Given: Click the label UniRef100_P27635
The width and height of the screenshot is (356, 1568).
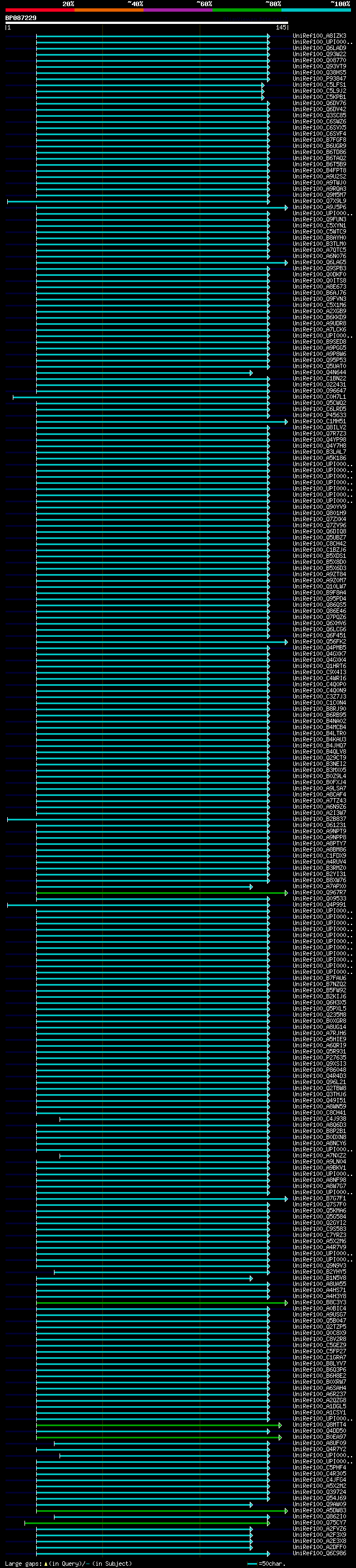Looking at the screenshot, I should pos(319,1058).
